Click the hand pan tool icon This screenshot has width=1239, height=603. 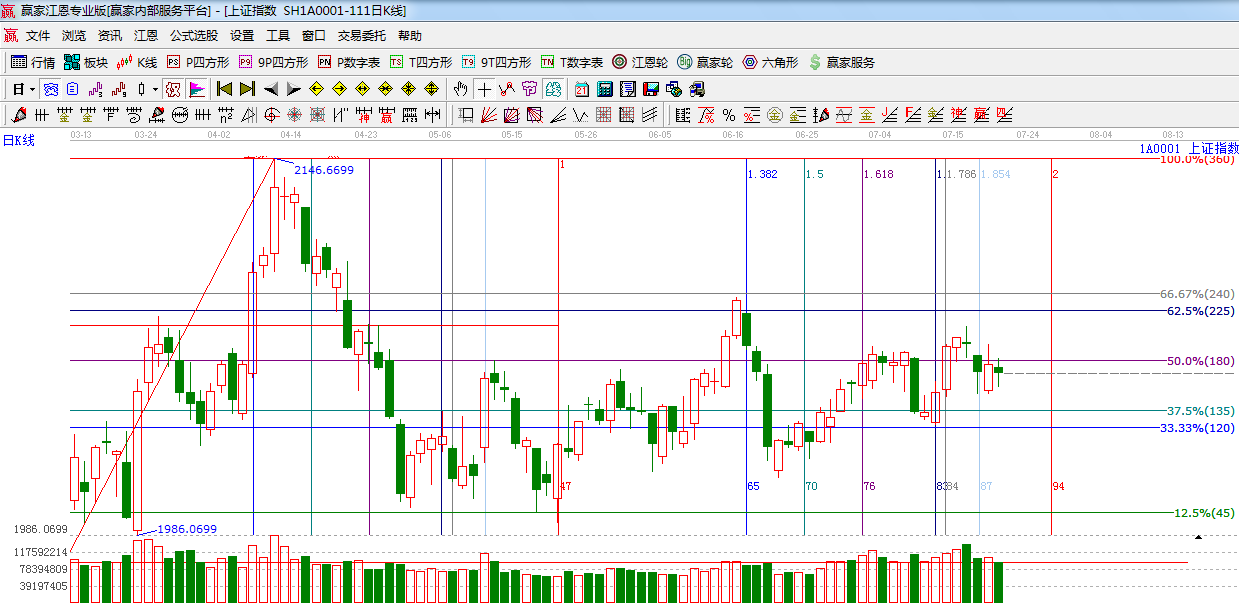point(460,89)
